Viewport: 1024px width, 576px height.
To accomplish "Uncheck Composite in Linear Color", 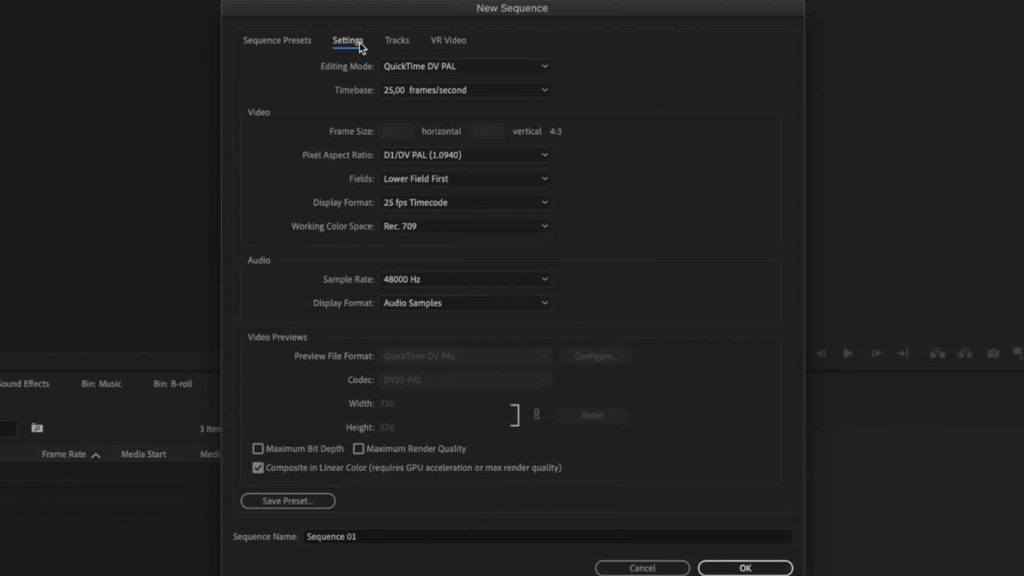I will [258, 468].
